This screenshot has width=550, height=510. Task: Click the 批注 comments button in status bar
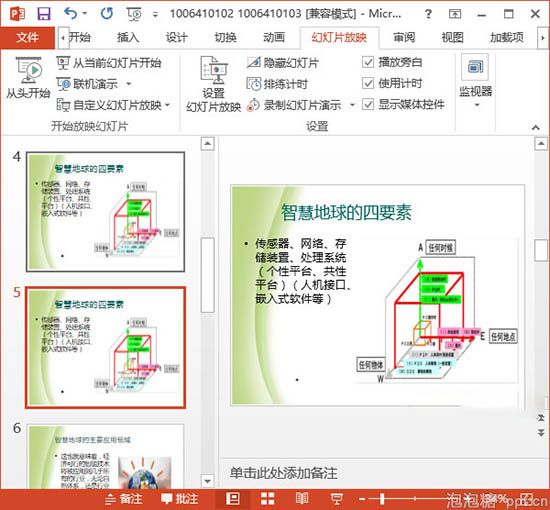tap(179, 499)
